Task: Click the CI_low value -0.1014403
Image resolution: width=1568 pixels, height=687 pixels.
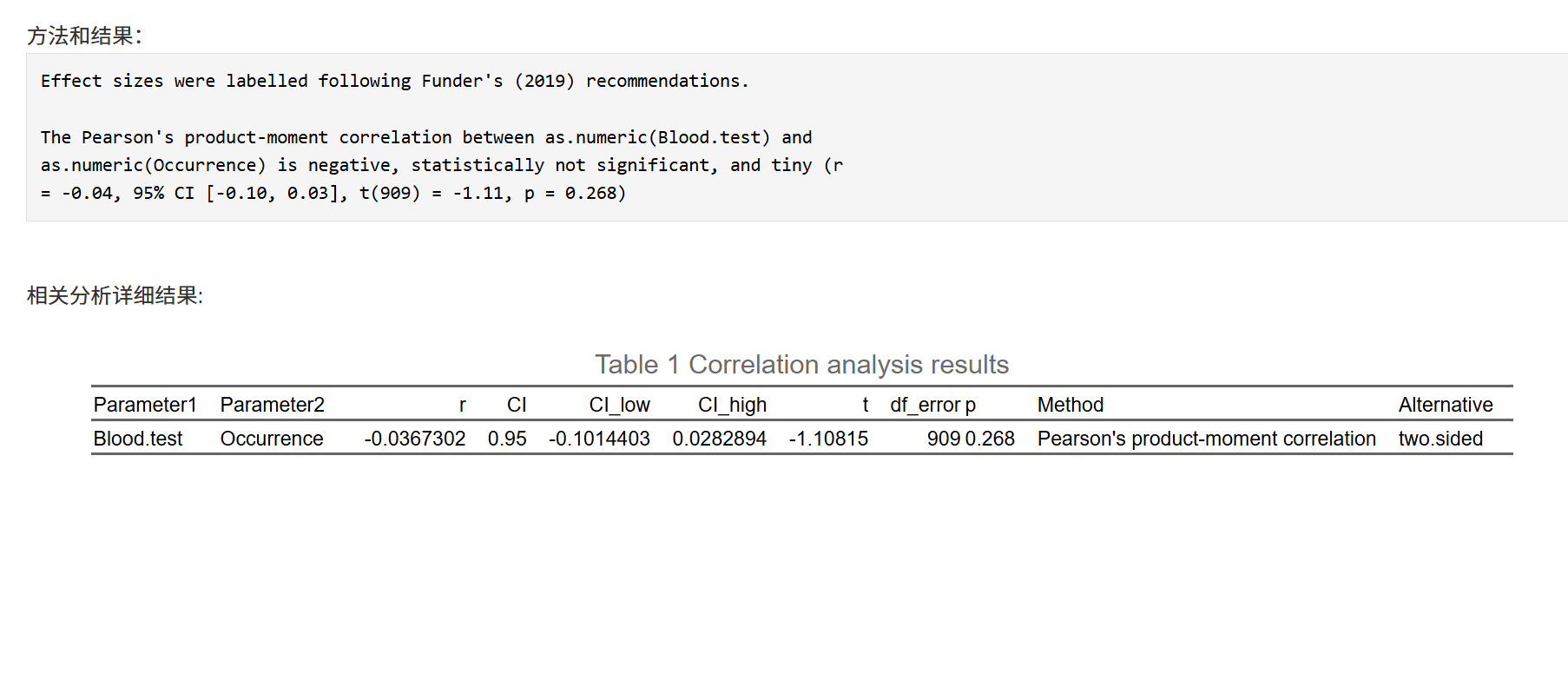Action: tap(599, 439)
